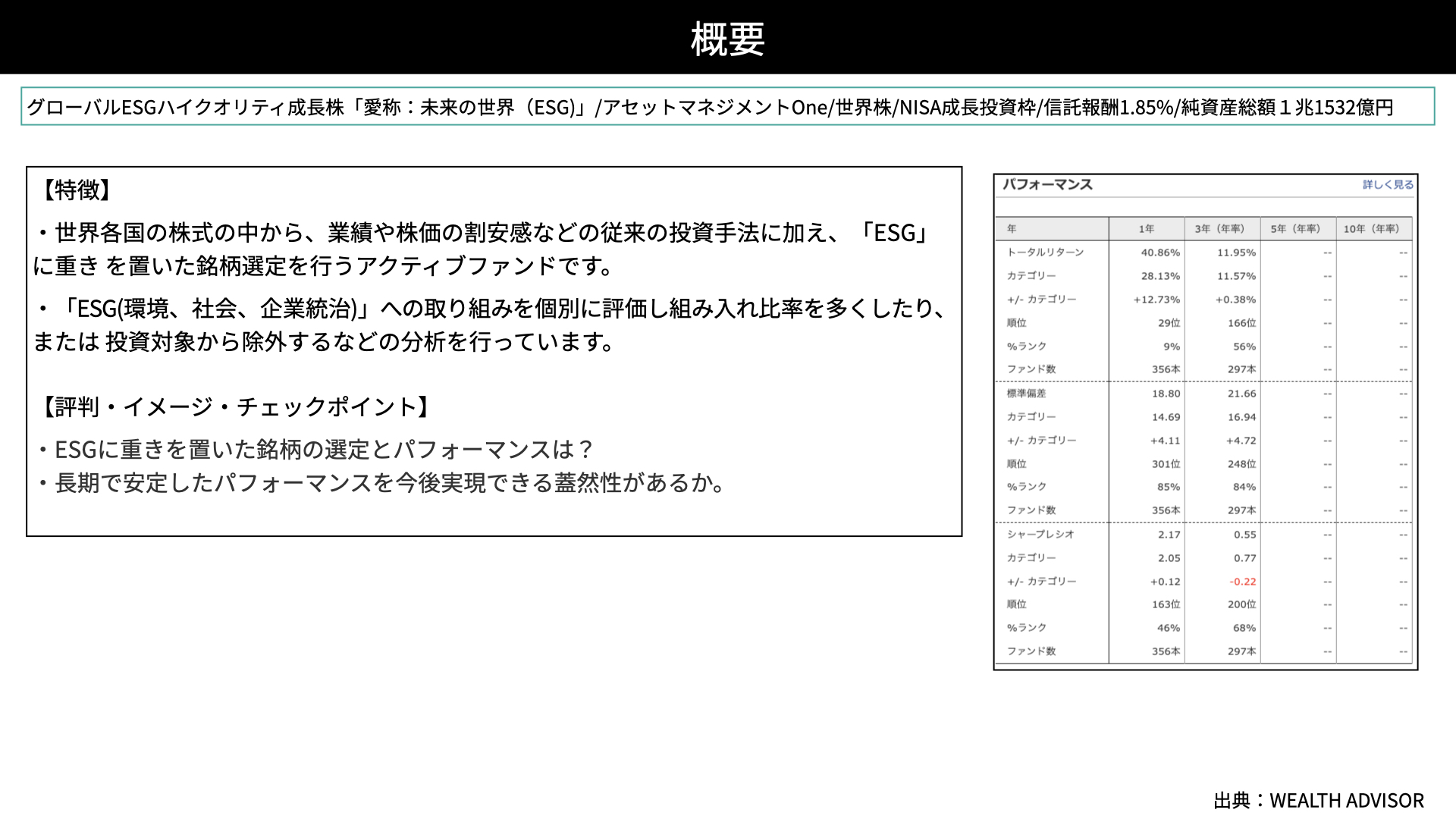Screen dimensions: 1456x819
Task: Click the 11.95% three-year return value
Action: (x=1236, y=253)
